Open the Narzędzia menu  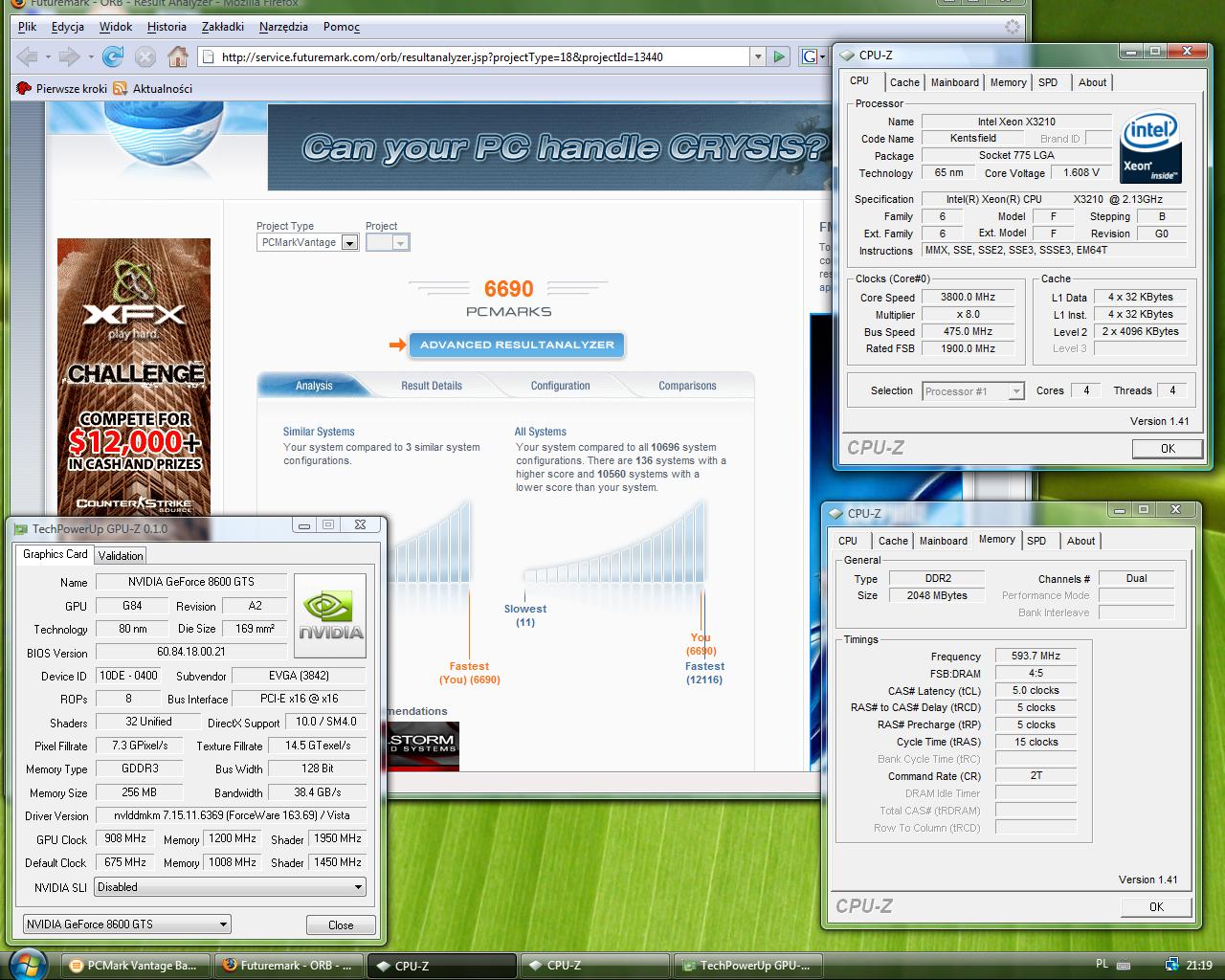coord(283,27)
